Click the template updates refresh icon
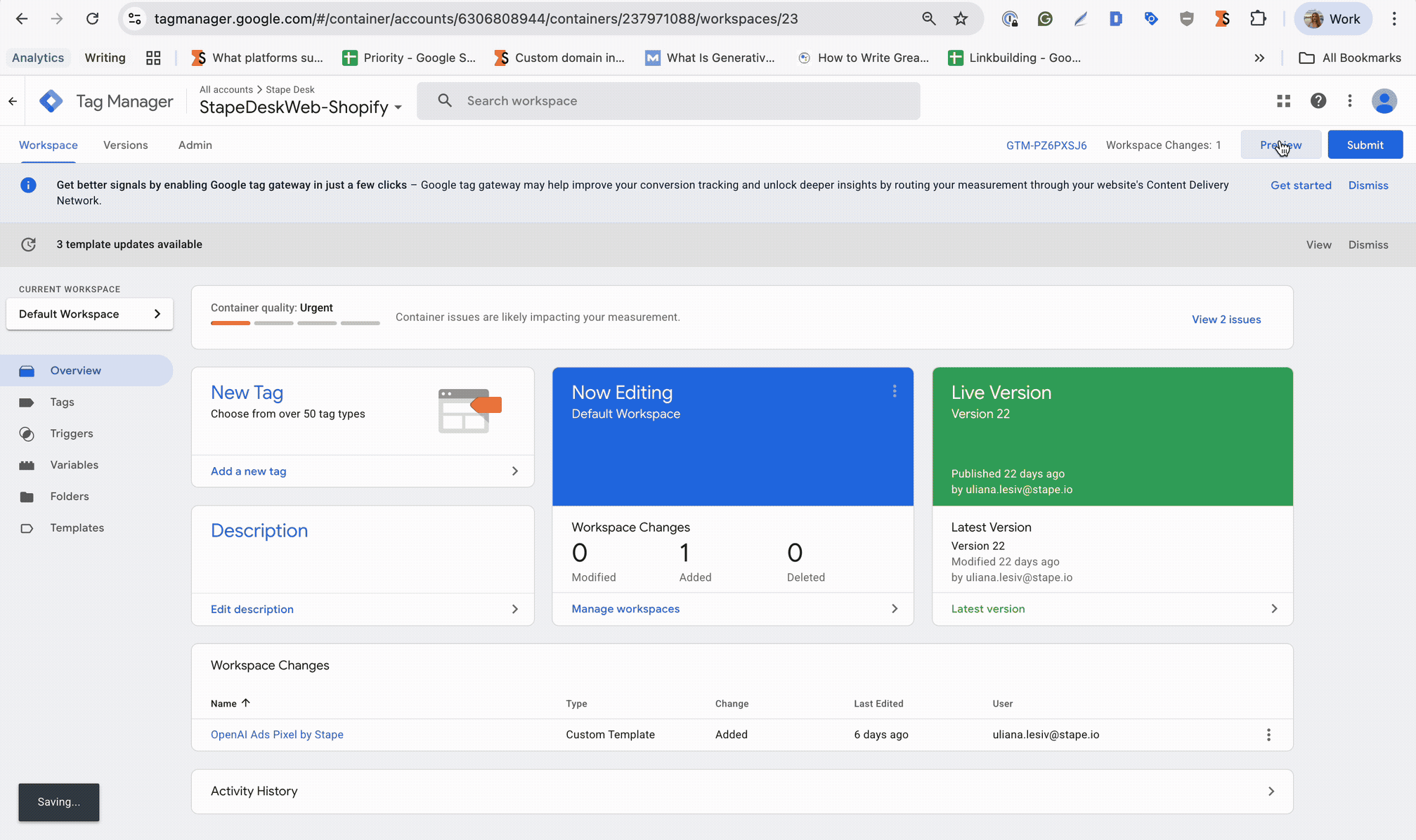The image size is (1416, 840). (x=28, y=244)
